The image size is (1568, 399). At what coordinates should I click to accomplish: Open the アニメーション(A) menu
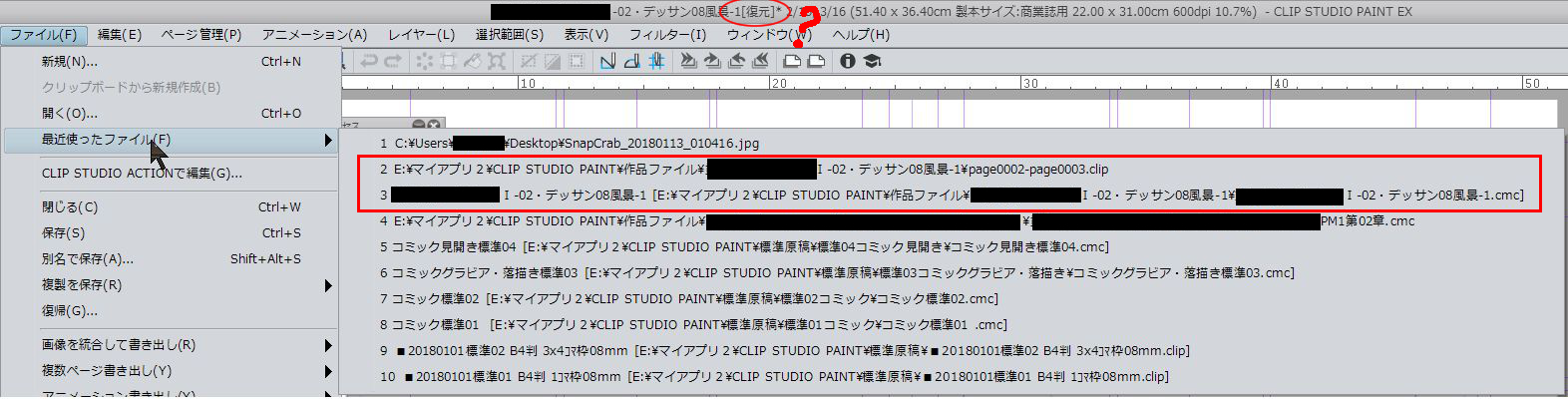315,34
